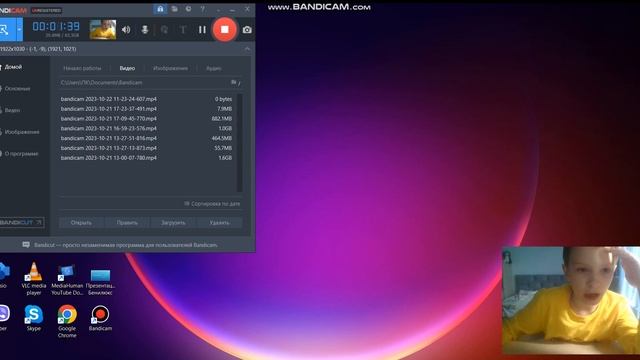Click the webcam preview thumbnail in the toolbar

pyautogui.click(x=103, y=29)
